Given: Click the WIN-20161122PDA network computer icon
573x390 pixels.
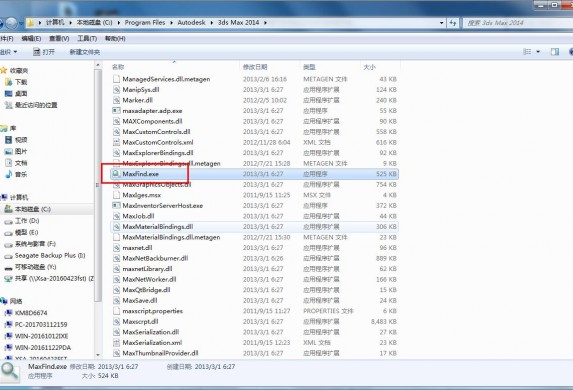Looking at the screenshot, I should coord(8,348).
